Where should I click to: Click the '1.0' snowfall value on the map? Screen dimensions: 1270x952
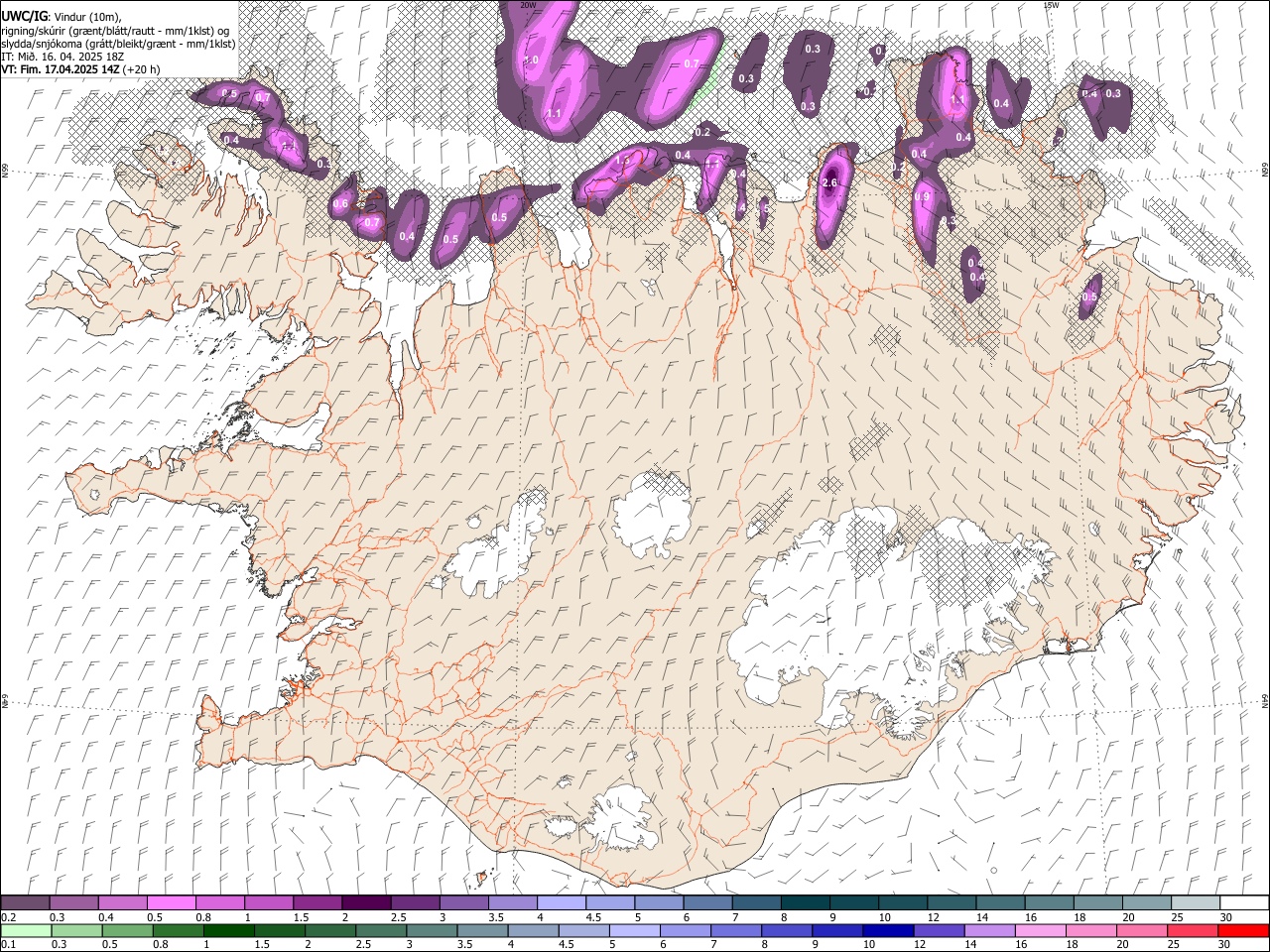(531, 60)
